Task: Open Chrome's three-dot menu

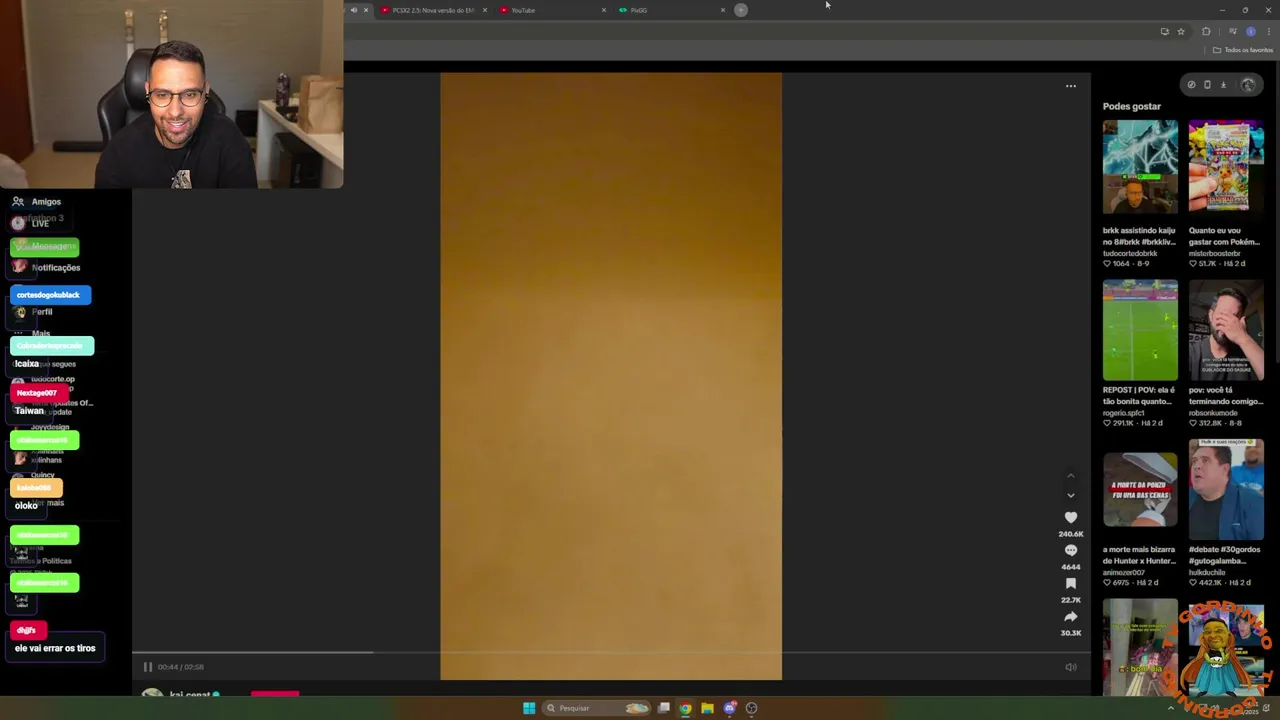Action: 1269,32
